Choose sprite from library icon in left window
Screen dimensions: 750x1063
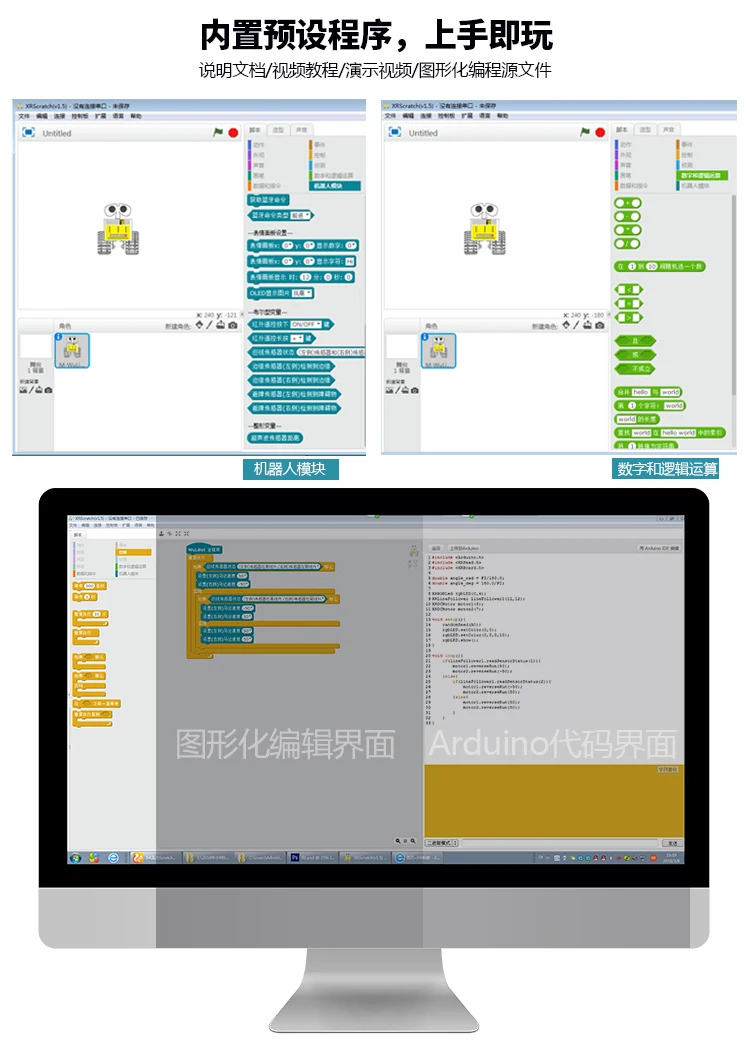tap(199, 325)
